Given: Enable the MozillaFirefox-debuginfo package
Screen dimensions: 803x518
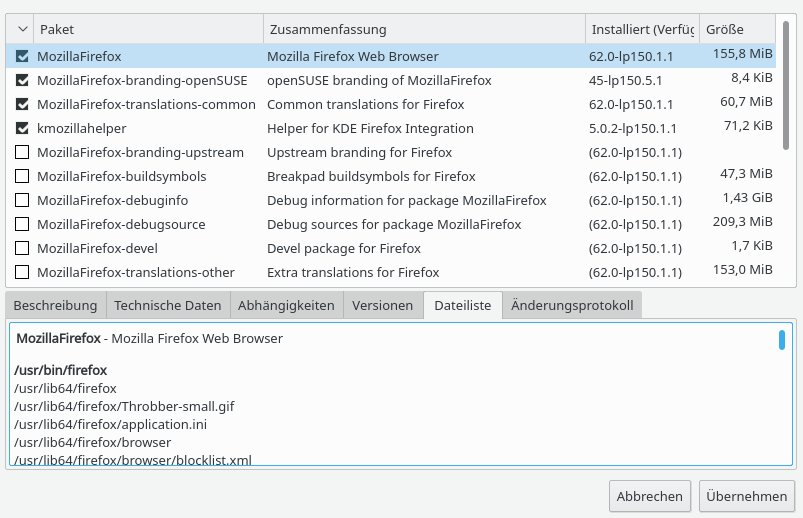Looking at the screenshot, I should coord(22,200).
